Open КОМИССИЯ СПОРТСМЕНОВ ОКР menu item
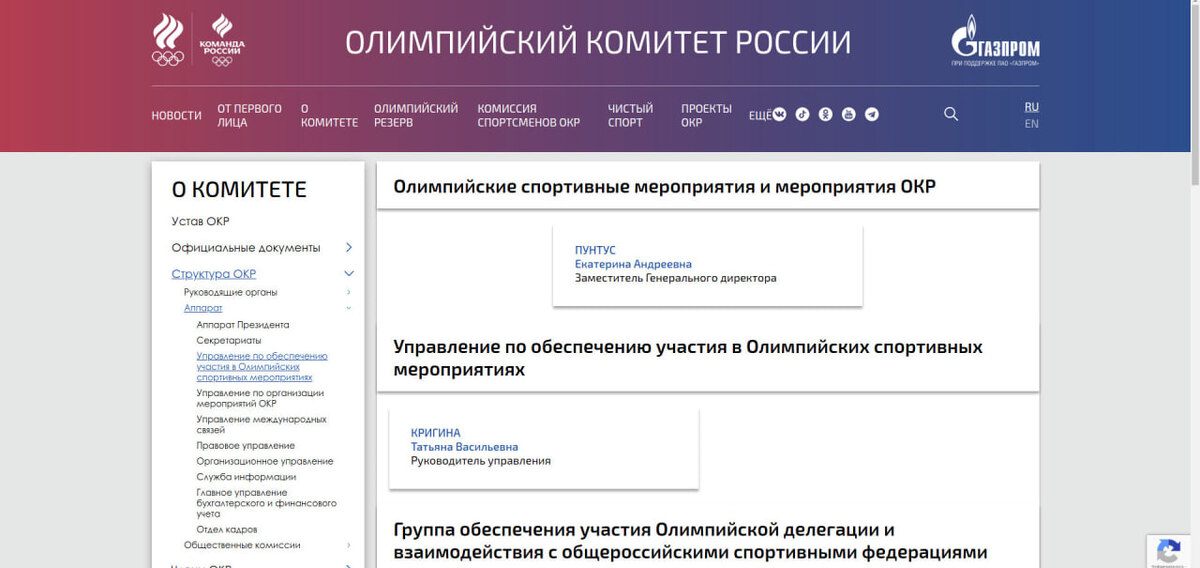The width and height of the screenshot is (1200, 568). [x=528, y=116]
